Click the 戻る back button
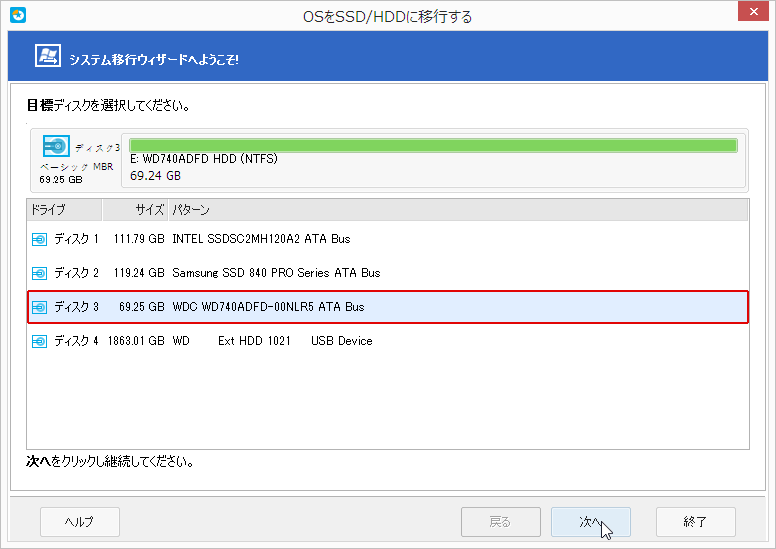 click(501, 522)
